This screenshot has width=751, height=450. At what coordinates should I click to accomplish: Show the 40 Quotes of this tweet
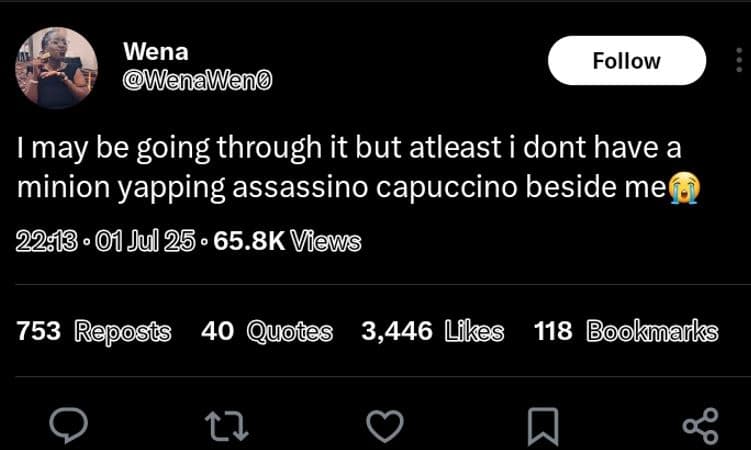pyautogui.click(x=267, y=332)
